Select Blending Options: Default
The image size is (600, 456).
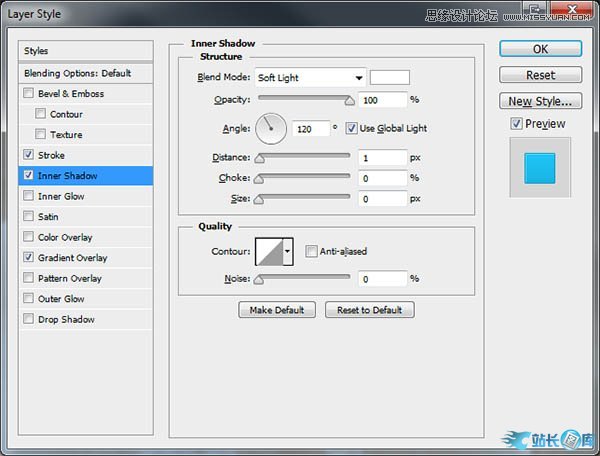[x=78, y=73]
